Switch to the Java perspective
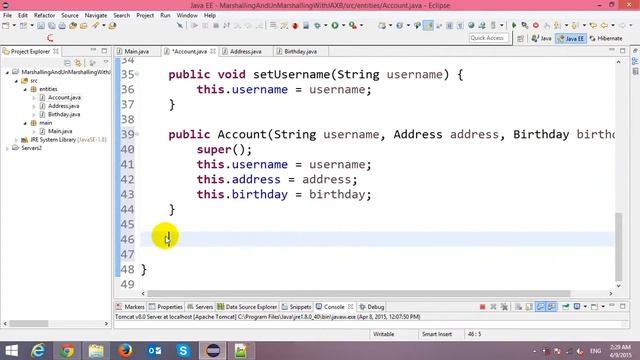640x360 pixels. pyautogui.click(x=542, y=38)
